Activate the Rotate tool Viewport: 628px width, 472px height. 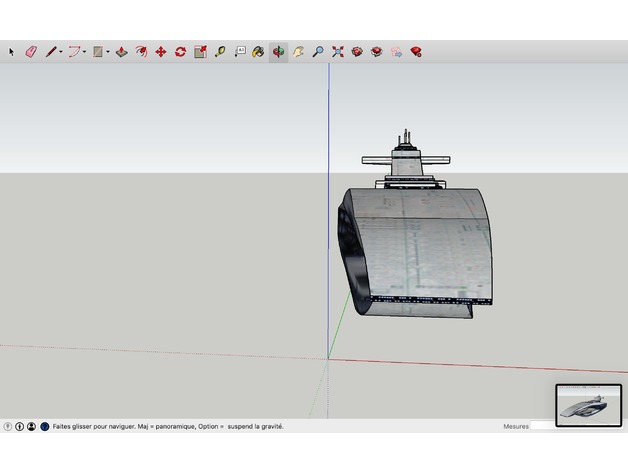180,51
